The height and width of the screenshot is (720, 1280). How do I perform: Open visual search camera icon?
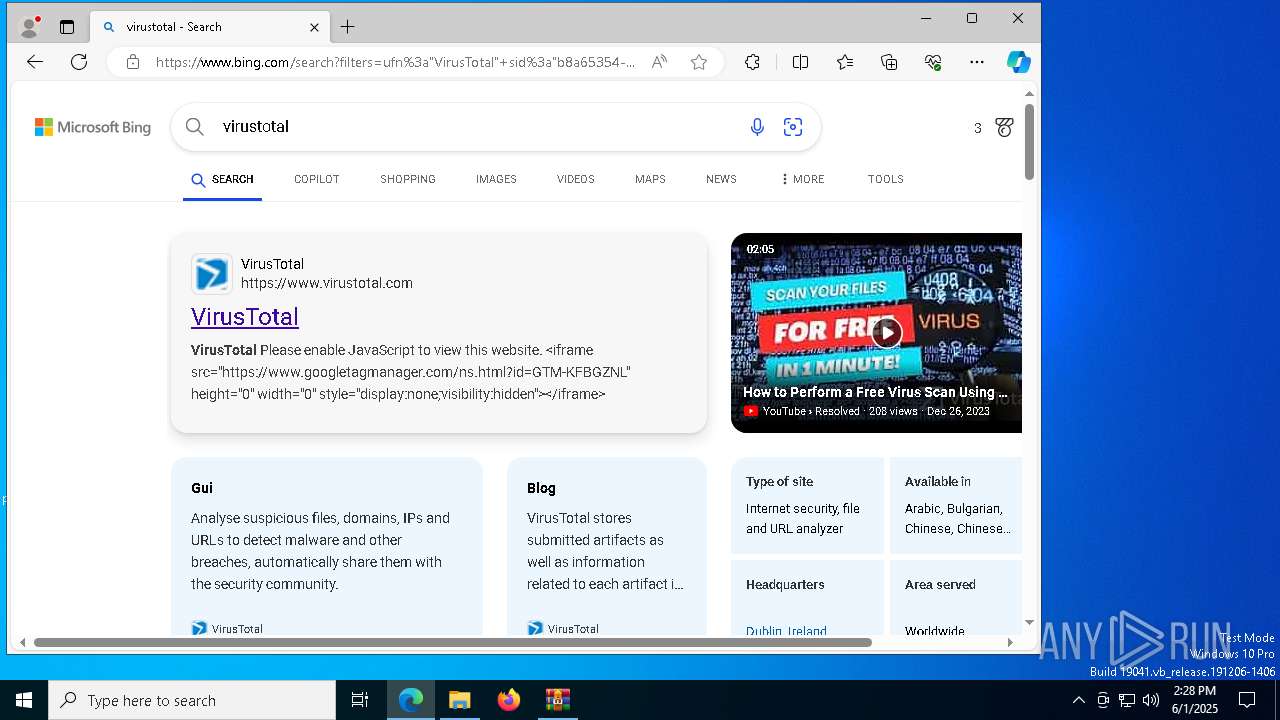793,127
